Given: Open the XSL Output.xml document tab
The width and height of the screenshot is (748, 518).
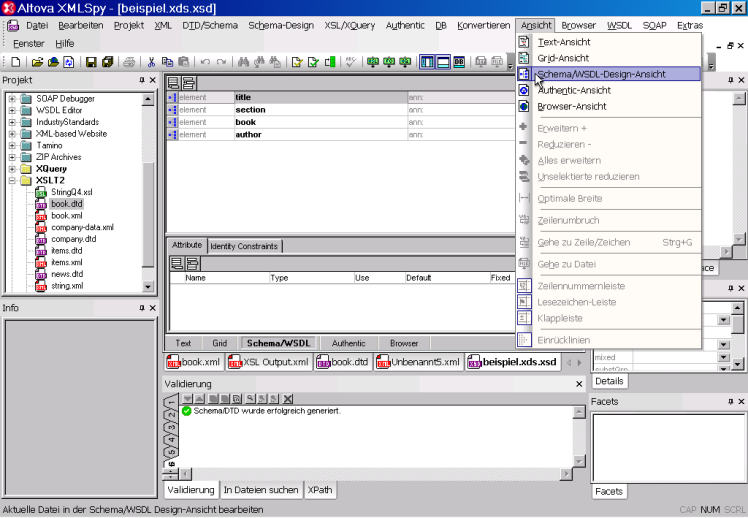Looking at the screenshot, I should point(269,362).
